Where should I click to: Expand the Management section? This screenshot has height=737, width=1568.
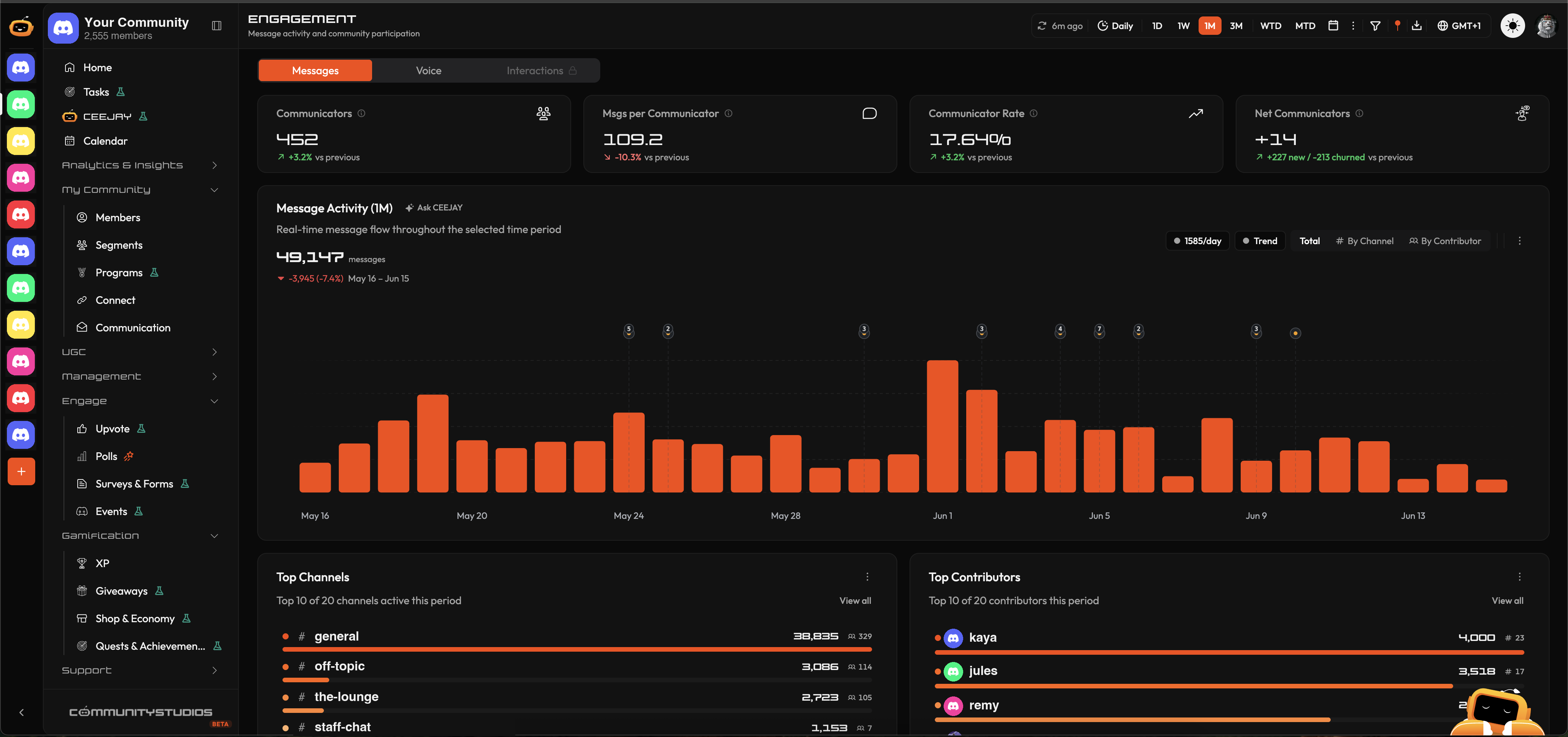point(140,377)
